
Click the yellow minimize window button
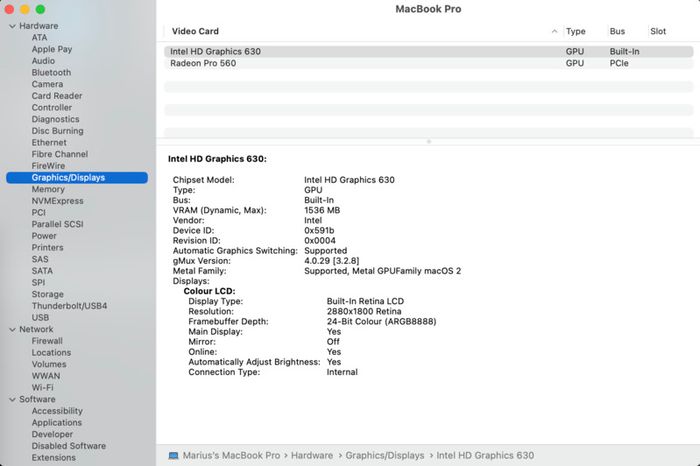(x=25, y=9)
